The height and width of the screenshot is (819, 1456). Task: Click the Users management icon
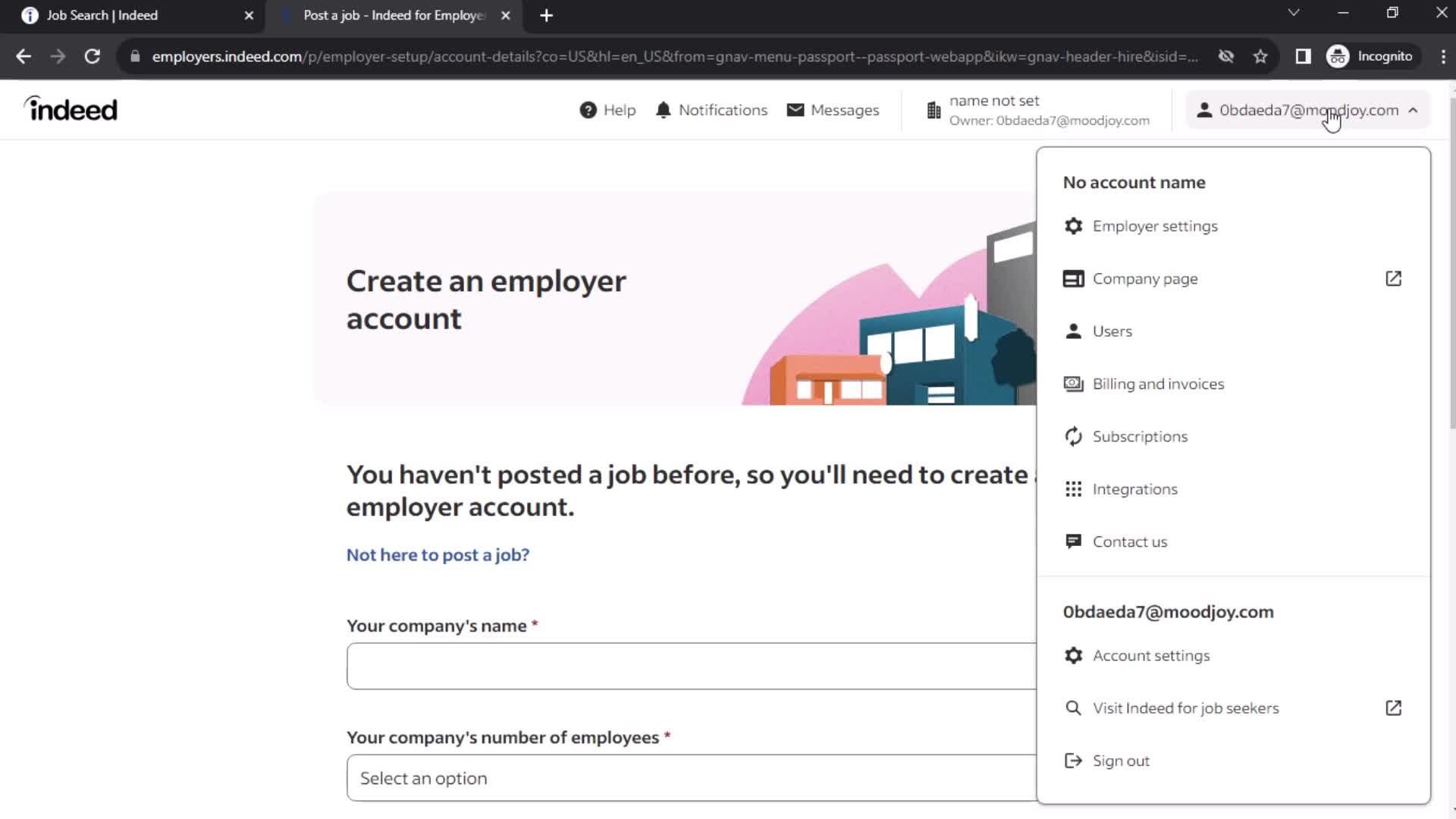pos(1074,331)
